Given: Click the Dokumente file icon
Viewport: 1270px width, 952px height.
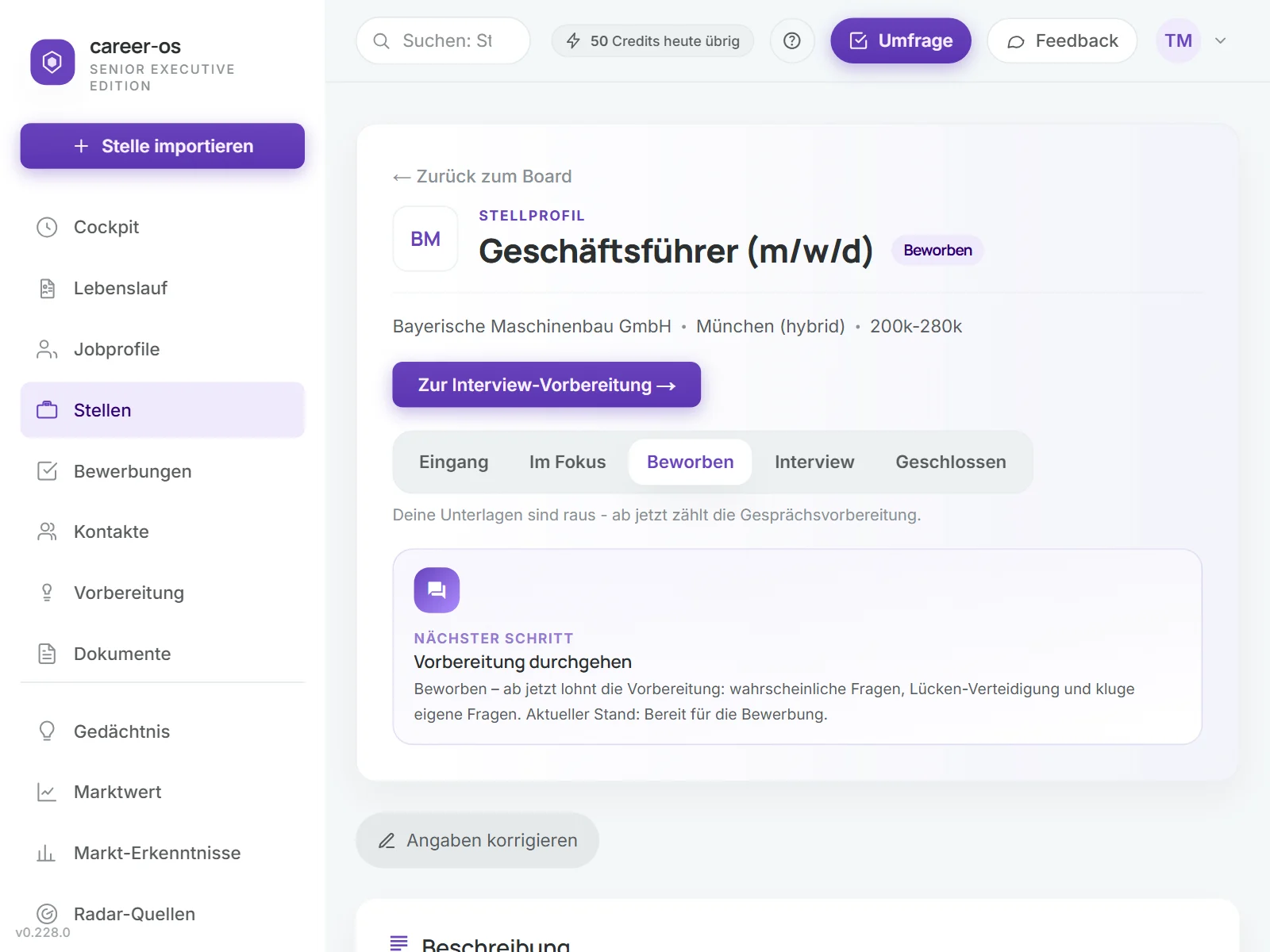Looking at the screenshot, I should click(47, 654).
